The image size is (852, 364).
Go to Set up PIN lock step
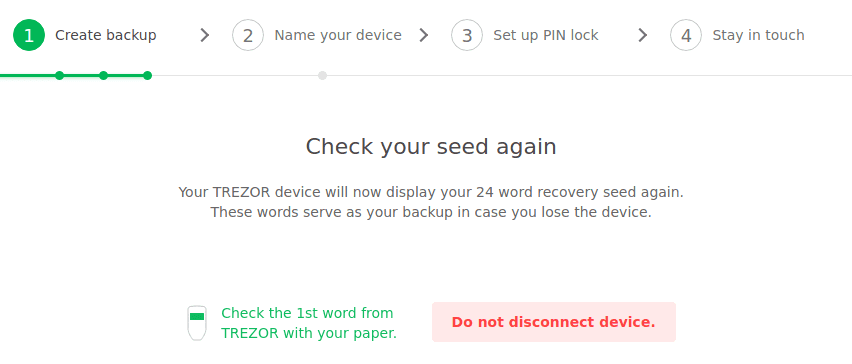546,35
